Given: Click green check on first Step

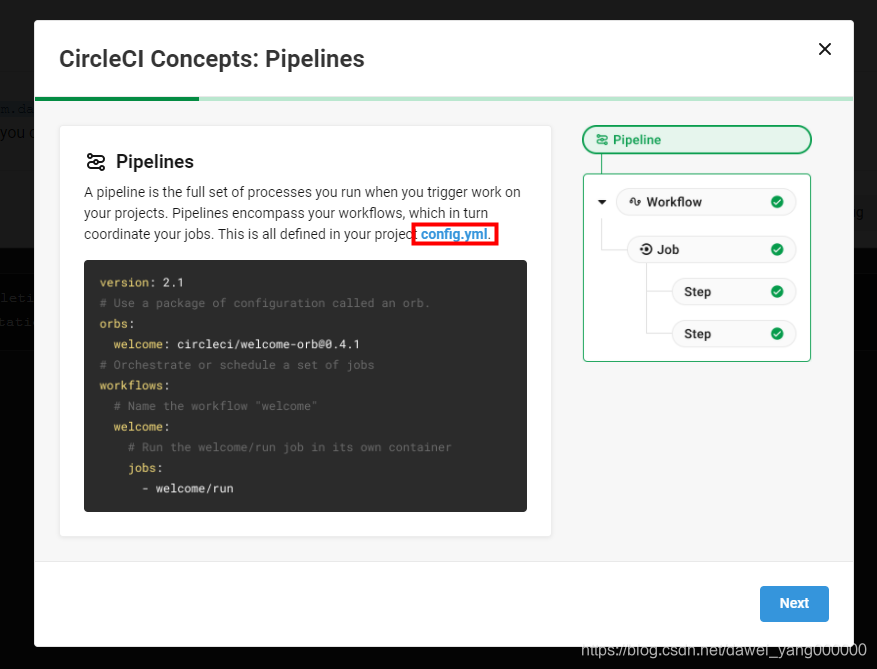Looking at the screenshot, I should pos(777,291).
